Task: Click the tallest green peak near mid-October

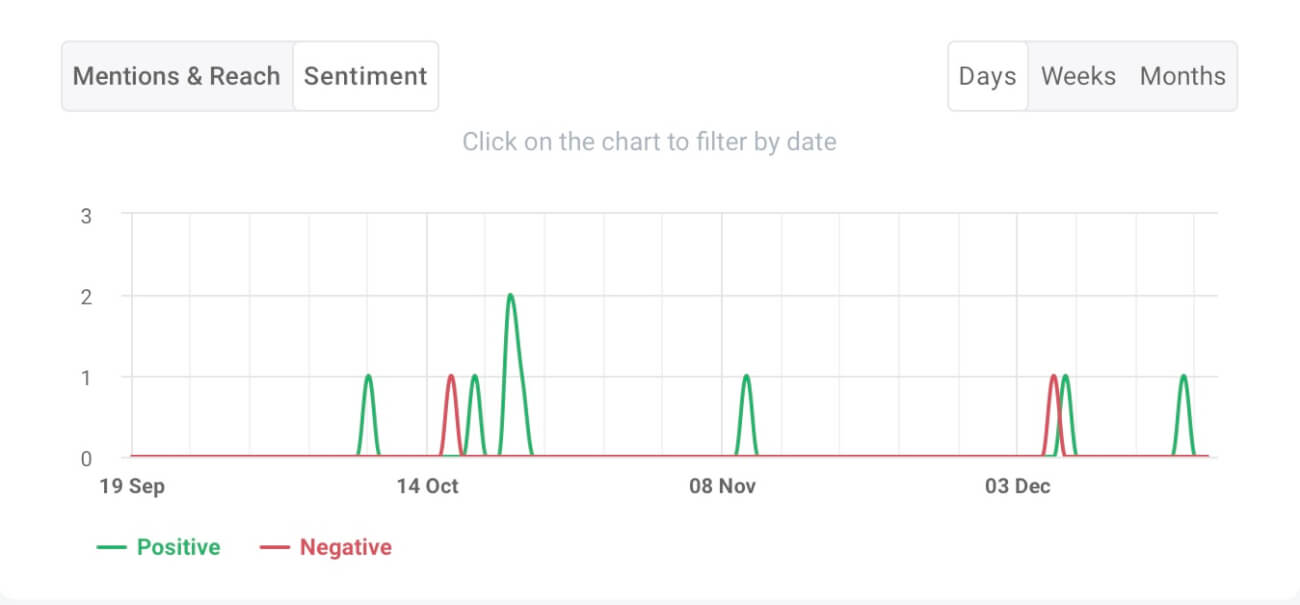Action: pos(511,296)
